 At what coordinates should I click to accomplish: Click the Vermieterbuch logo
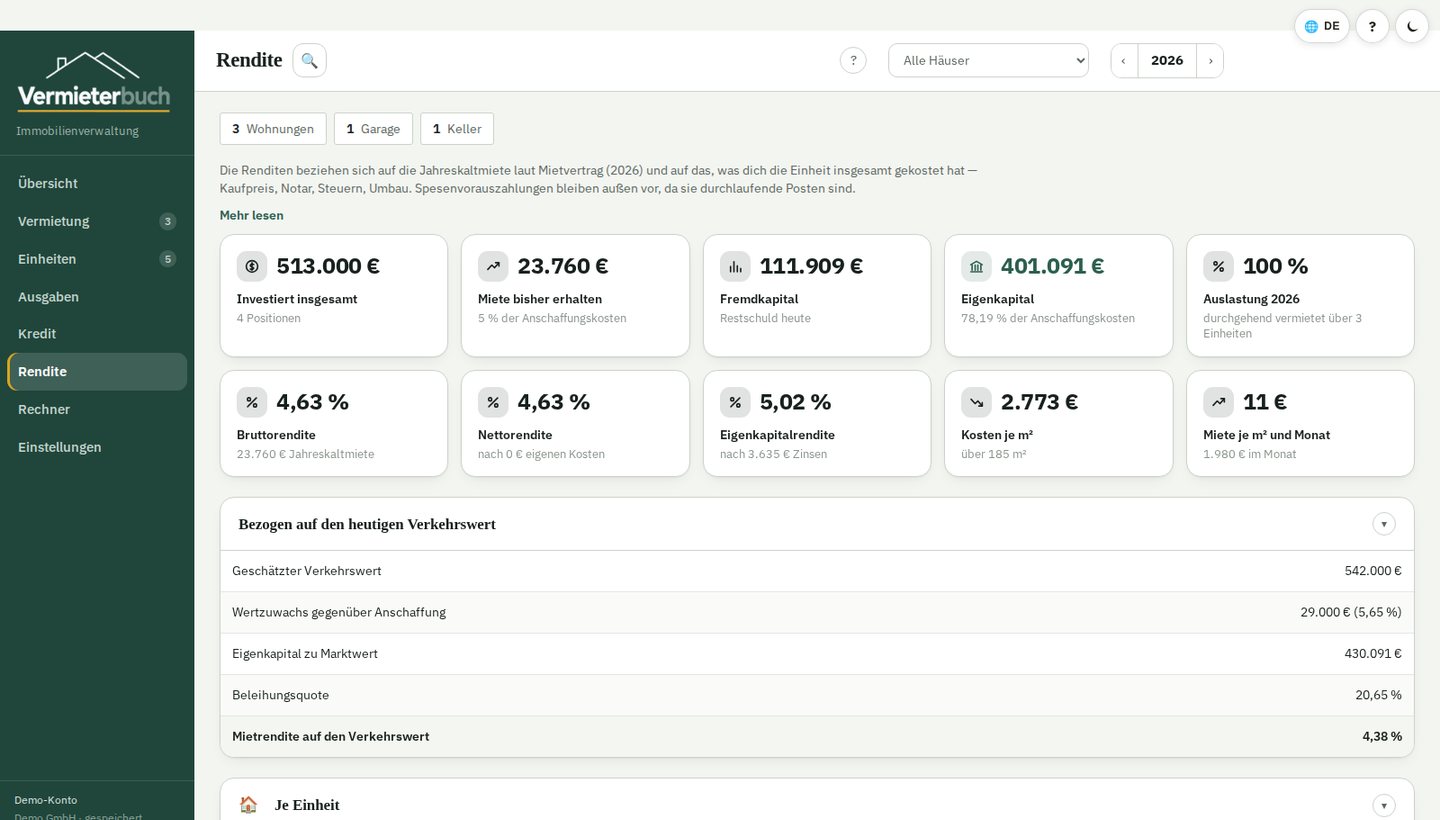[x=93, y=81]
